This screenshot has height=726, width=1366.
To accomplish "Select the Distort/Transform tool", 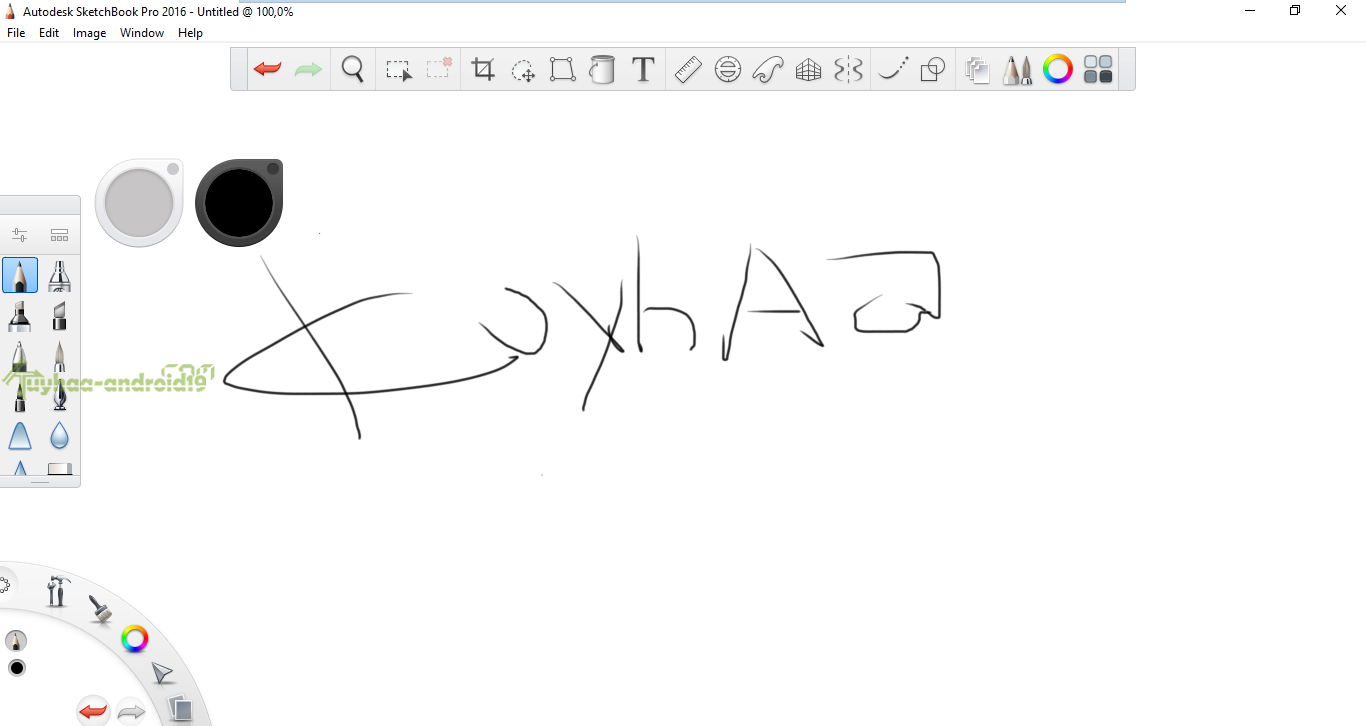I will 562,69.
